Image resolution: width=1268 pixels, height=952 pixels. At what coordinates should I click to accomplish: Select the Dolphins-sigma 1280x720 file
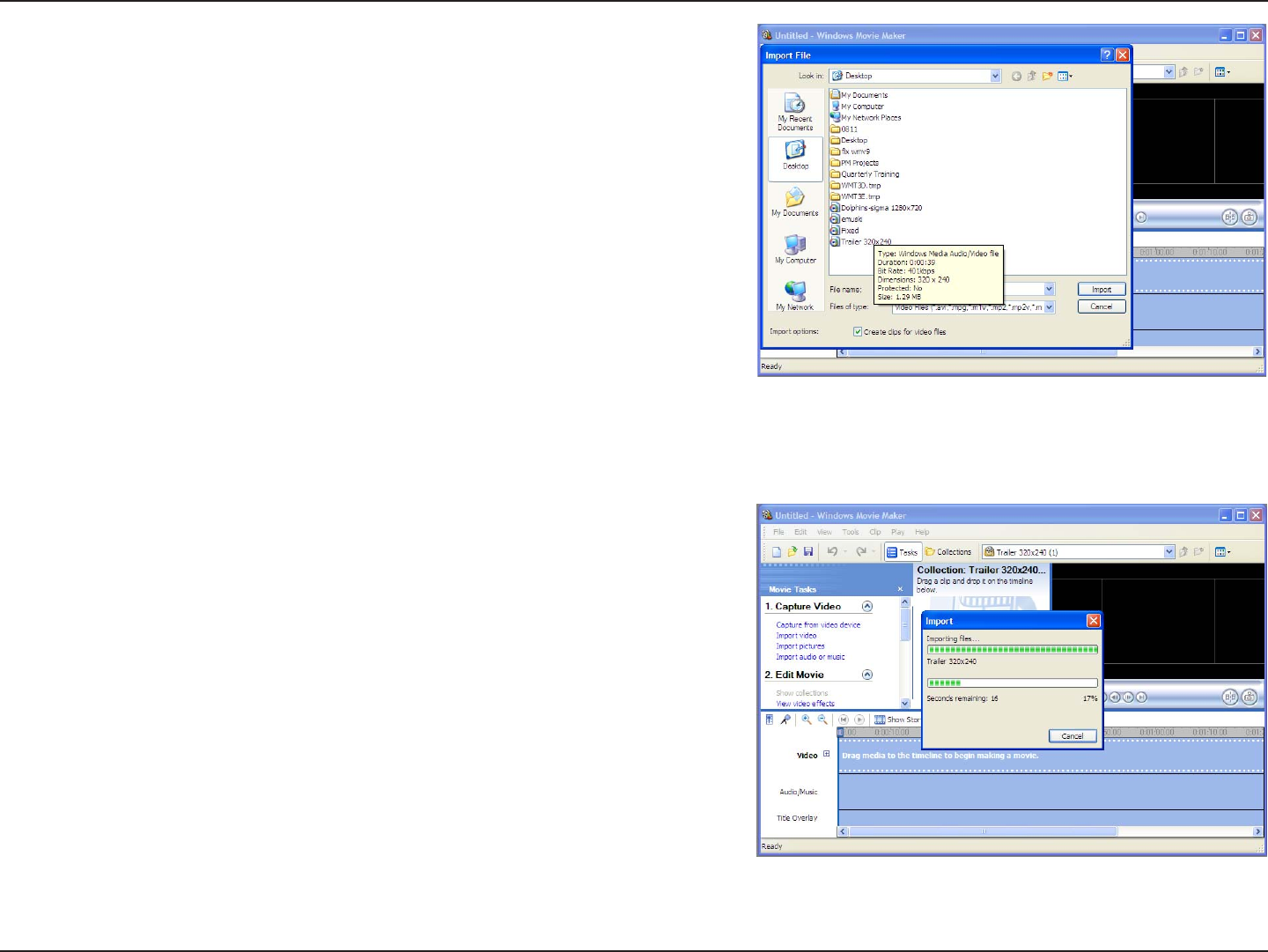[x=876, y=208]
